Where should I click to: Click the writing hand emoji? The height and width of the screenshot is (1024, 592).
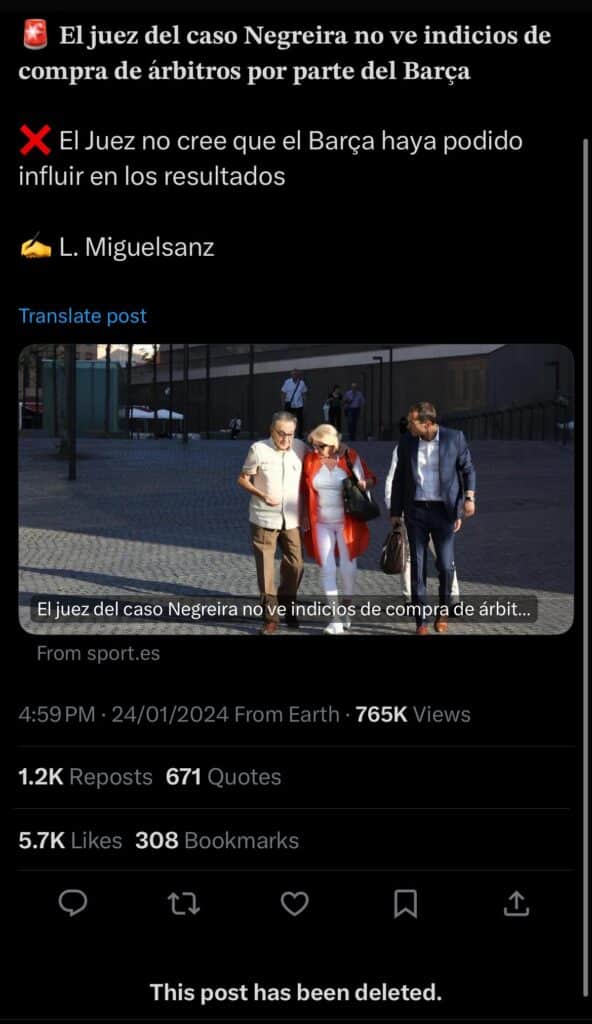tap(35, 248)
